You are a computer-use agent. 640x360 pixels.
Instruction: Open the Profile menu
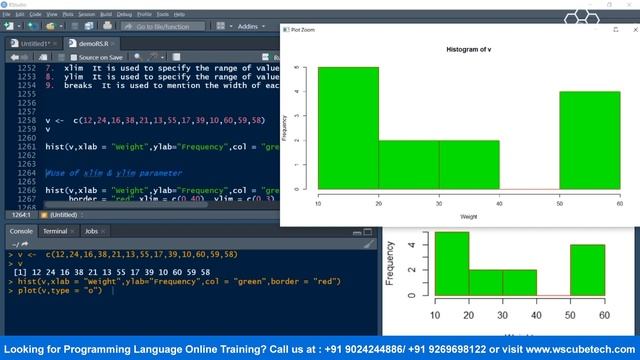coord(144,14)
